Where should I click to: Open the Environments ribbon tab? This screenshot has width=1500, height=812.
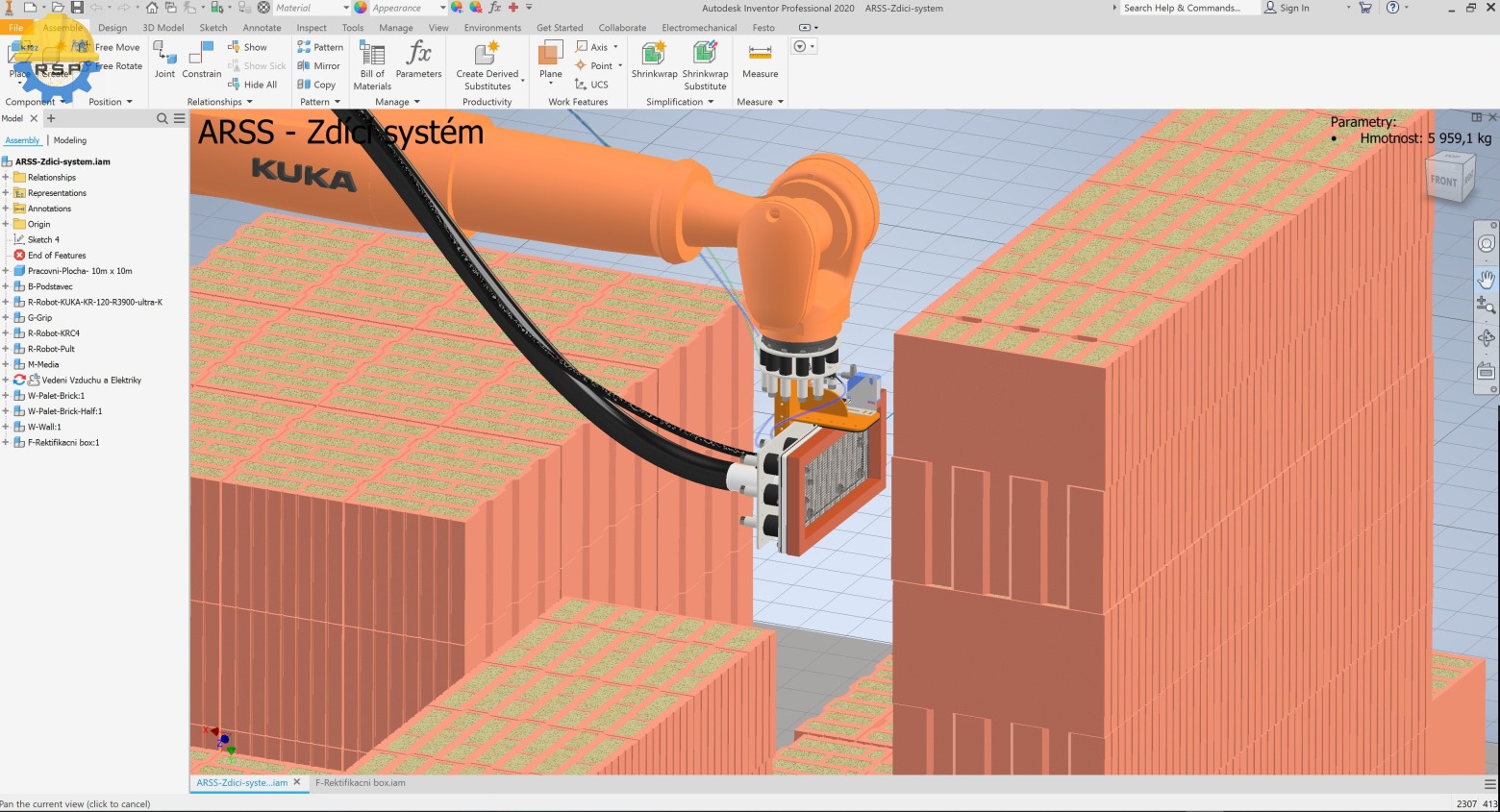pos(492,28)
